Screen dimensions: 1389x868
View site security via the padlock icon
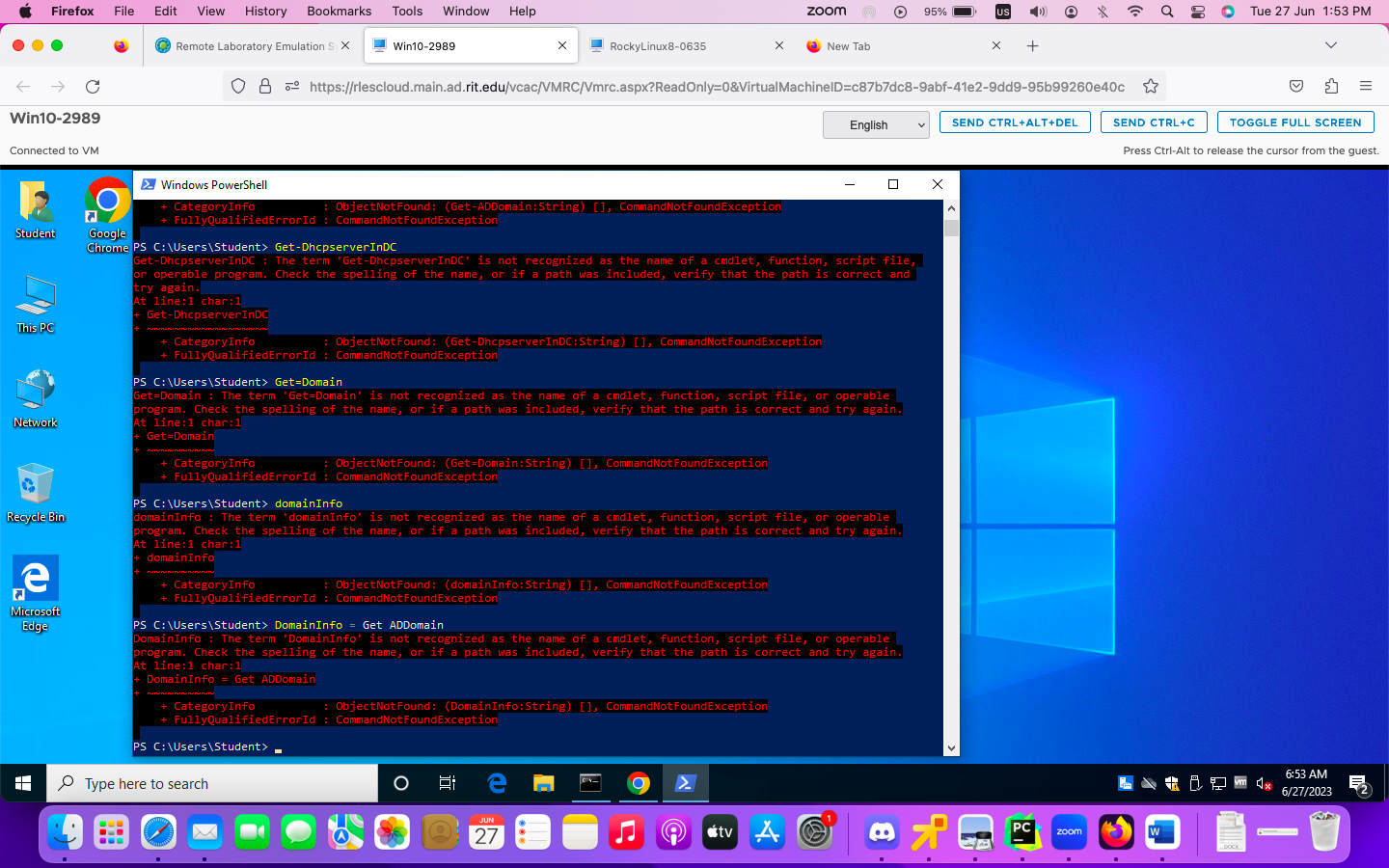tap(265, 87)
